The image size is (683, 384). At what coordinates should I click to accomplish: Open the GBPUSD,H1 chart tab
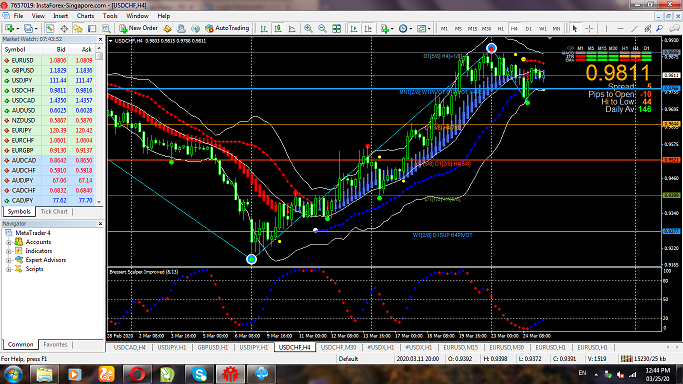pyautogui.click(x=213, y=347)
